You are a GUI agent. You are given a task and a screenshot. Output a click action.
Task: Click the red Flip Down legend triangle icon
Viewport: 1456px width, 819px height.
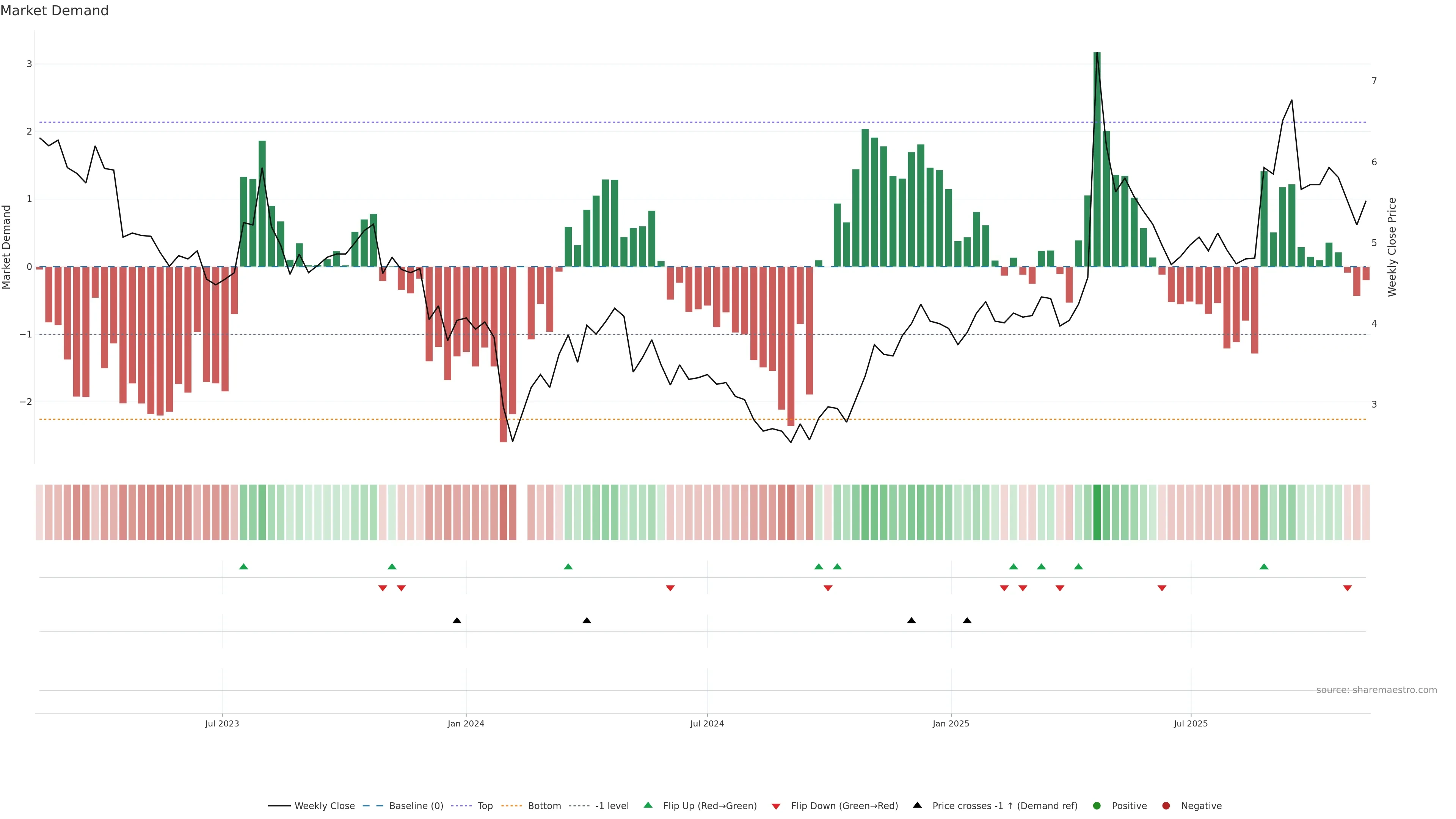click(776, 806)
